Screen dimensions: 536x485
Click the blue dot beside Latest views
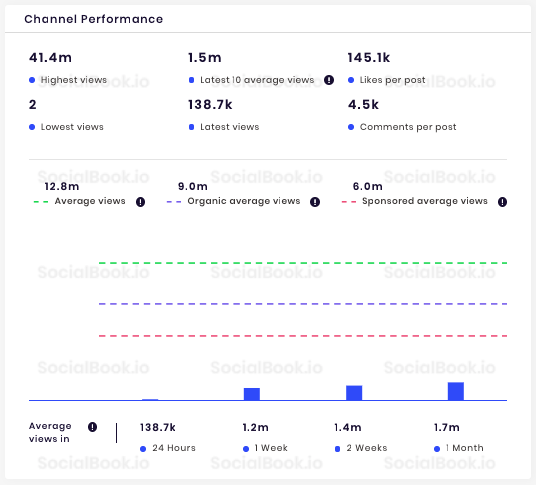(191, 127)
